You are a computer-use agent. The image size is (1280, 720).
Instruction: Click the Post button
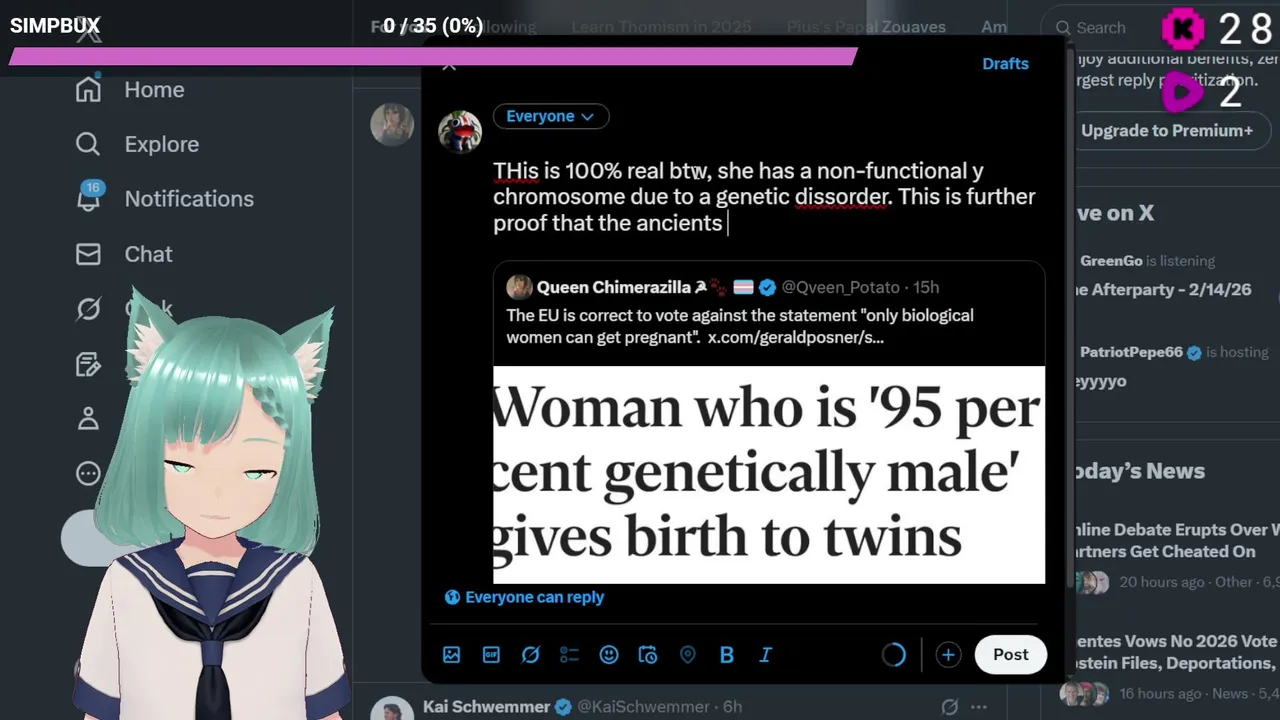tap(1010, 654)
